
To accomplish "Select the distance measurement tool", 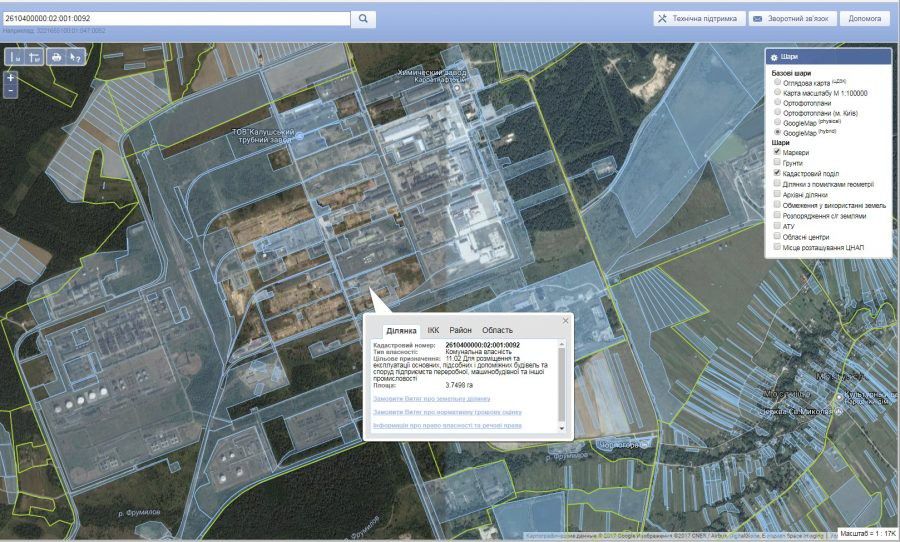I will 17,57.
